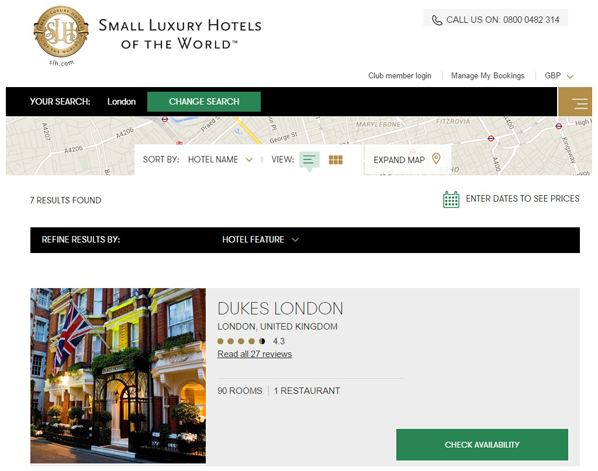Click Expand Map

tap(399, 160)
